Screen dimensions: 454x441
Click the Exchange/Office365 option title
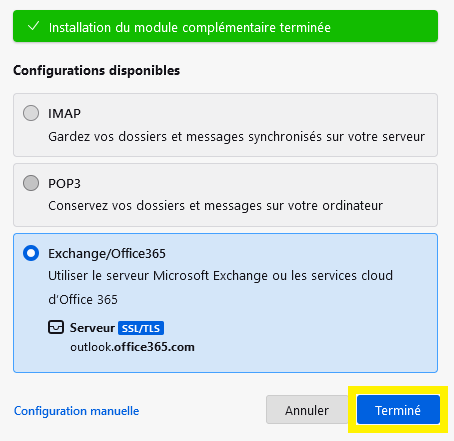[107, 254]
